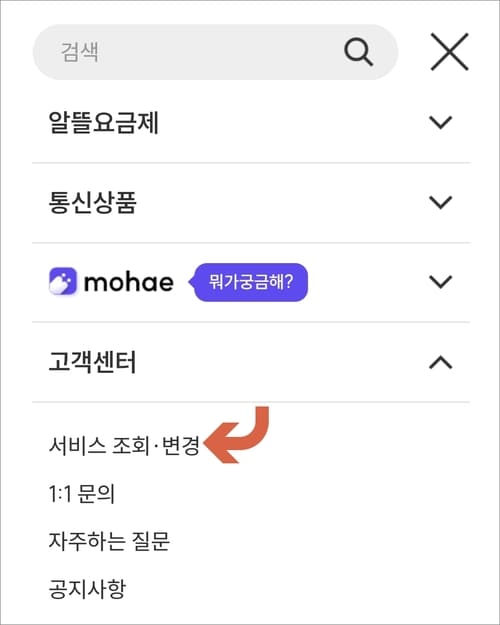Open 서비스 조회·변경 link
The height and width of the screenshot is (625, 500).
[124, 445]
